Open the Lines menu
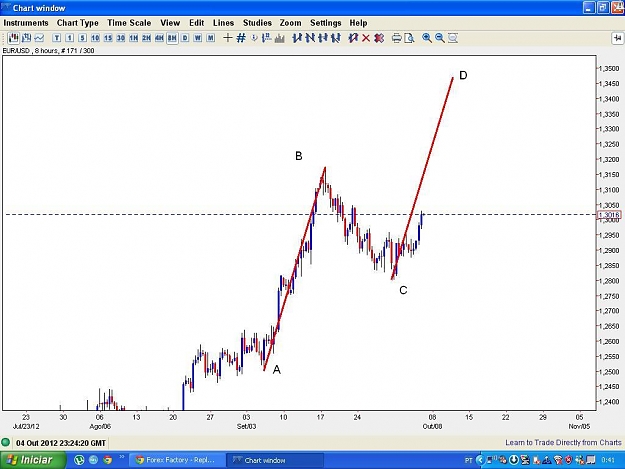This screenshot has height=469, width=625. point(223,23)
